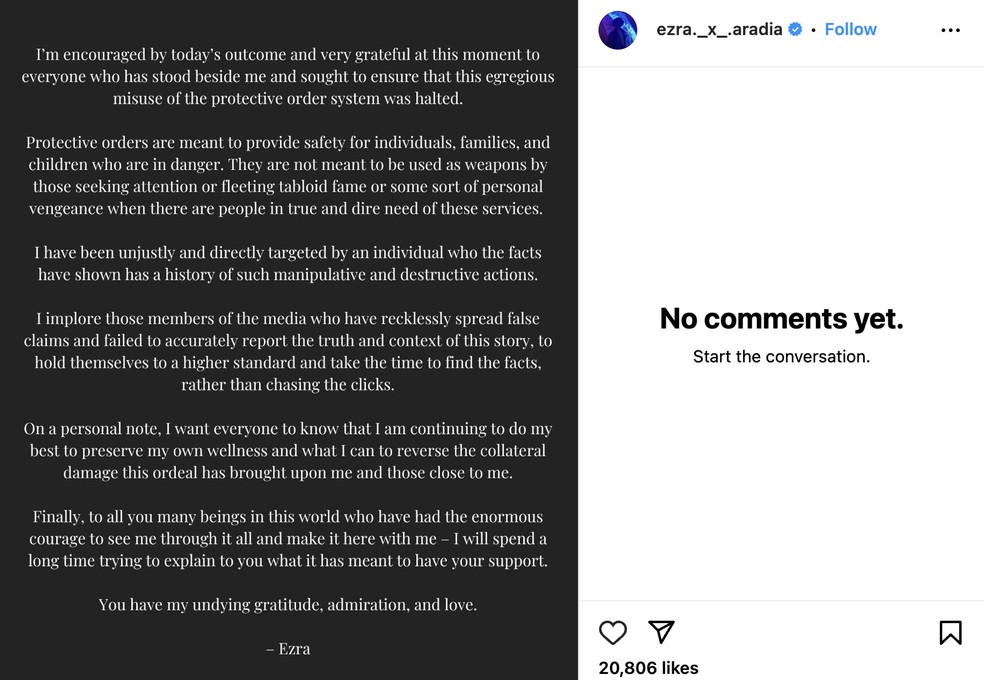Click the blue verified badge
This screenshot has width=984, height=680.
[x=796, y=30]
